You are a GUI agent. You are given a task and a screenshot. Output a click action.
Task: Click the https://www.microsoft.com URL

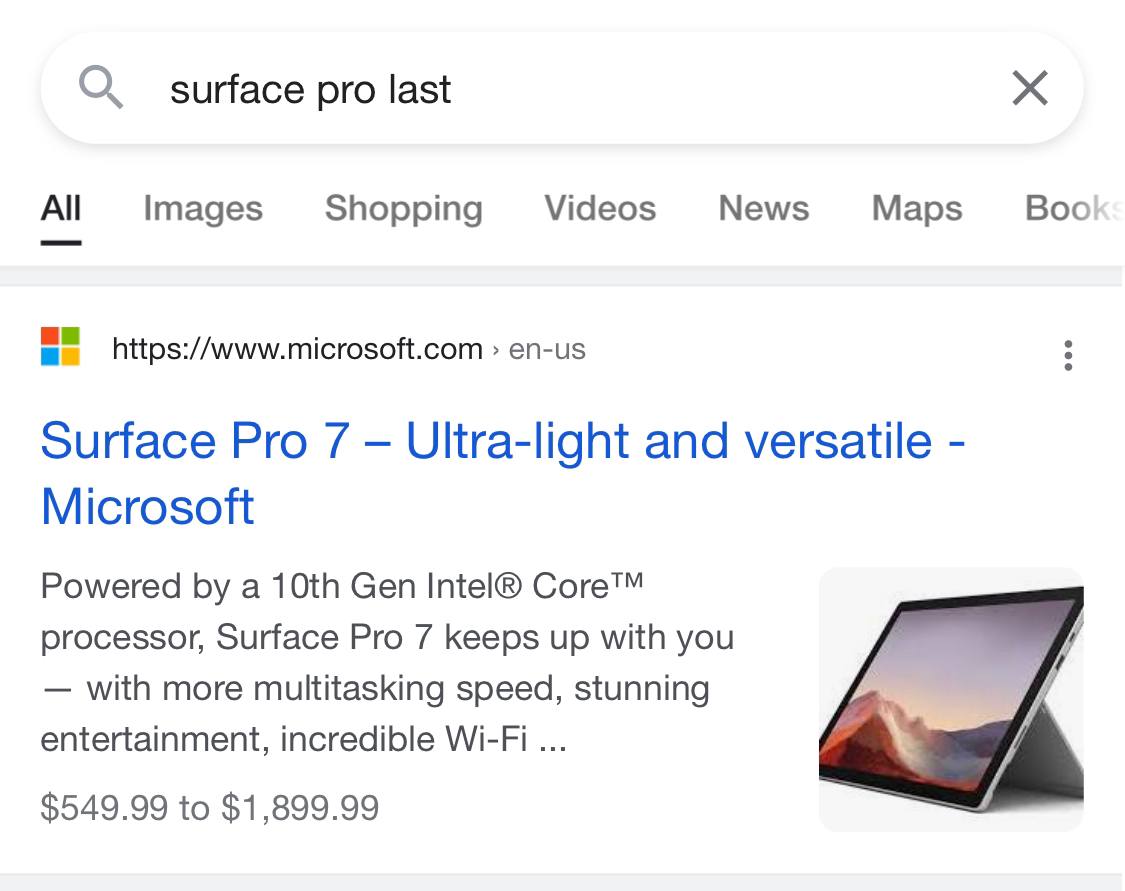(x=297, y=349)
